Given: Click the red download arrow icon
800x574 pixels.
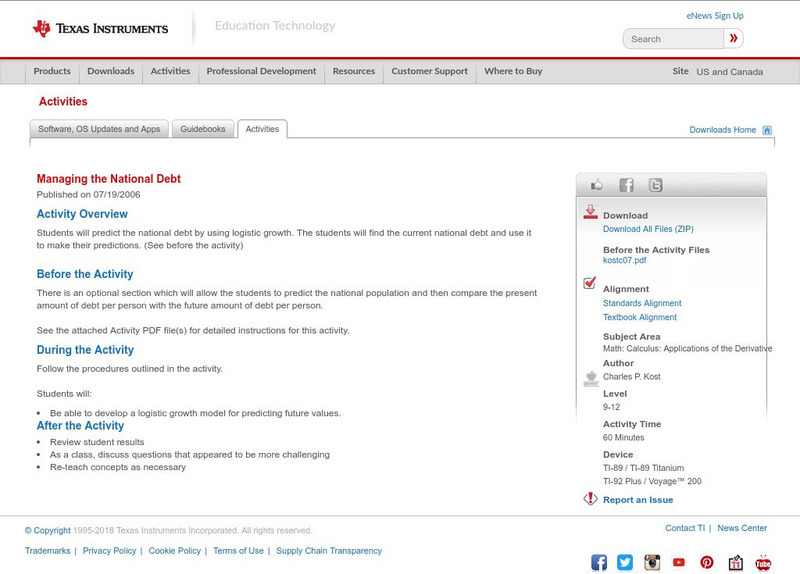Looking at the screenshot, I should [590, 212].
